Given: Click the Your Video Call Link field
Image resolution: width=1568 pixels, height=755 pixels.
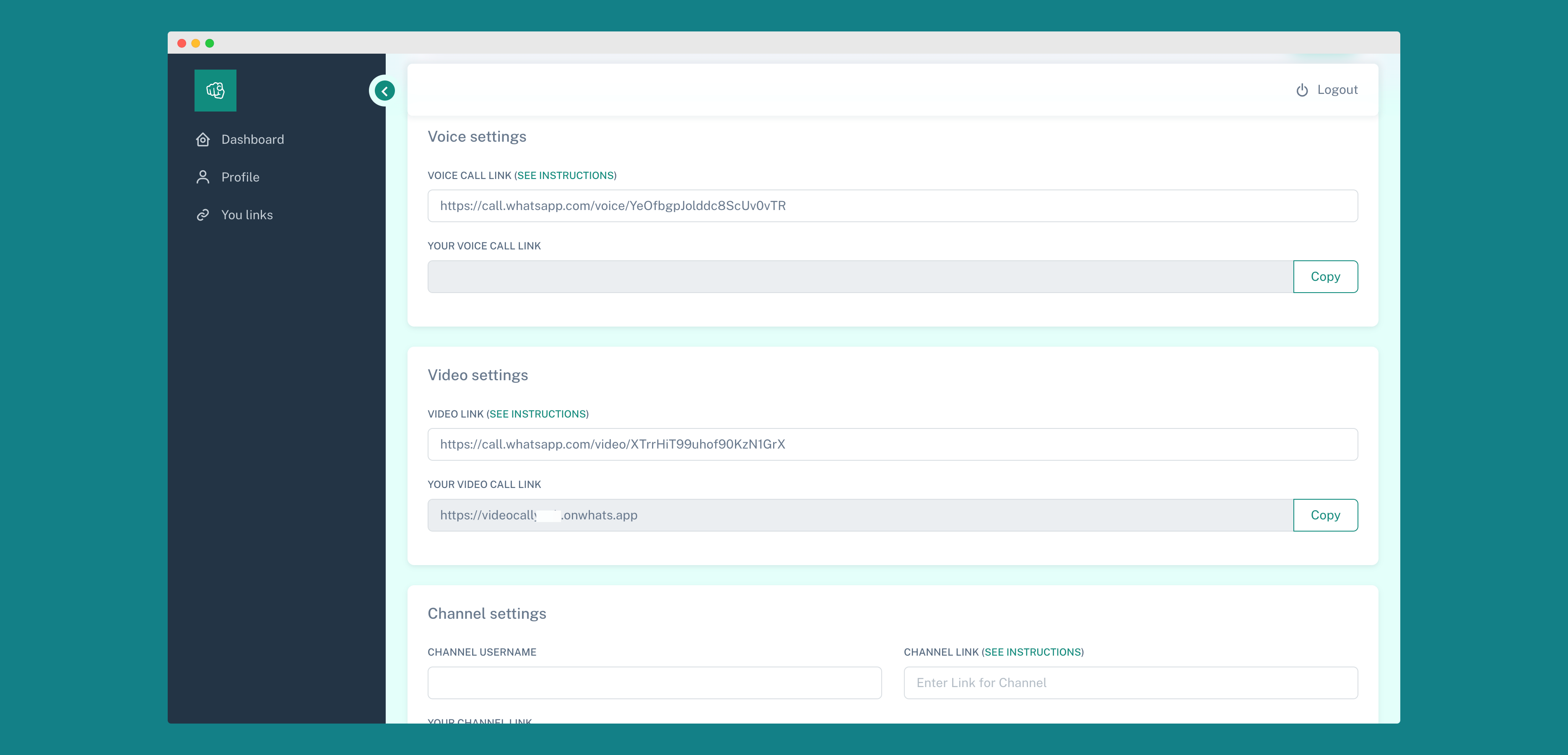Looking at the screenshot, I should click(x=860, y=516).
